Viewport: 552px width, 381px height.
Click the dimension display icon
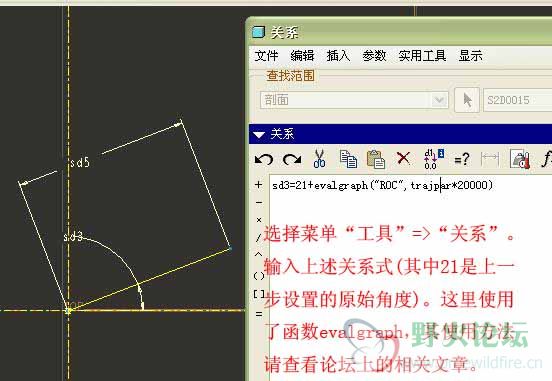490,160
